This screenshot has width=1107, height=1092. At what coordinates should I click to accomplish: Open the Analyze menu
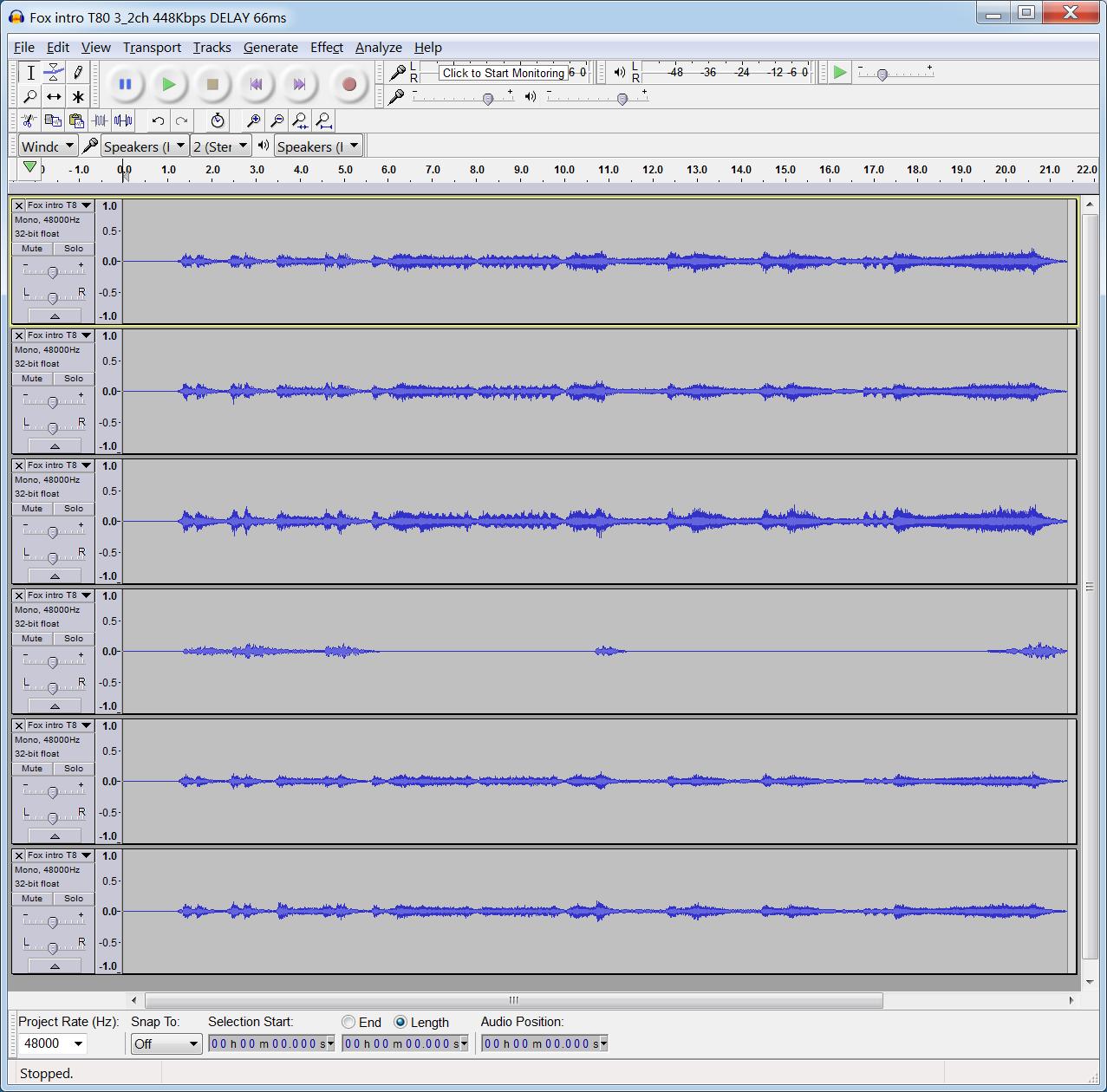pyautogui.click(x=378, y=48)
